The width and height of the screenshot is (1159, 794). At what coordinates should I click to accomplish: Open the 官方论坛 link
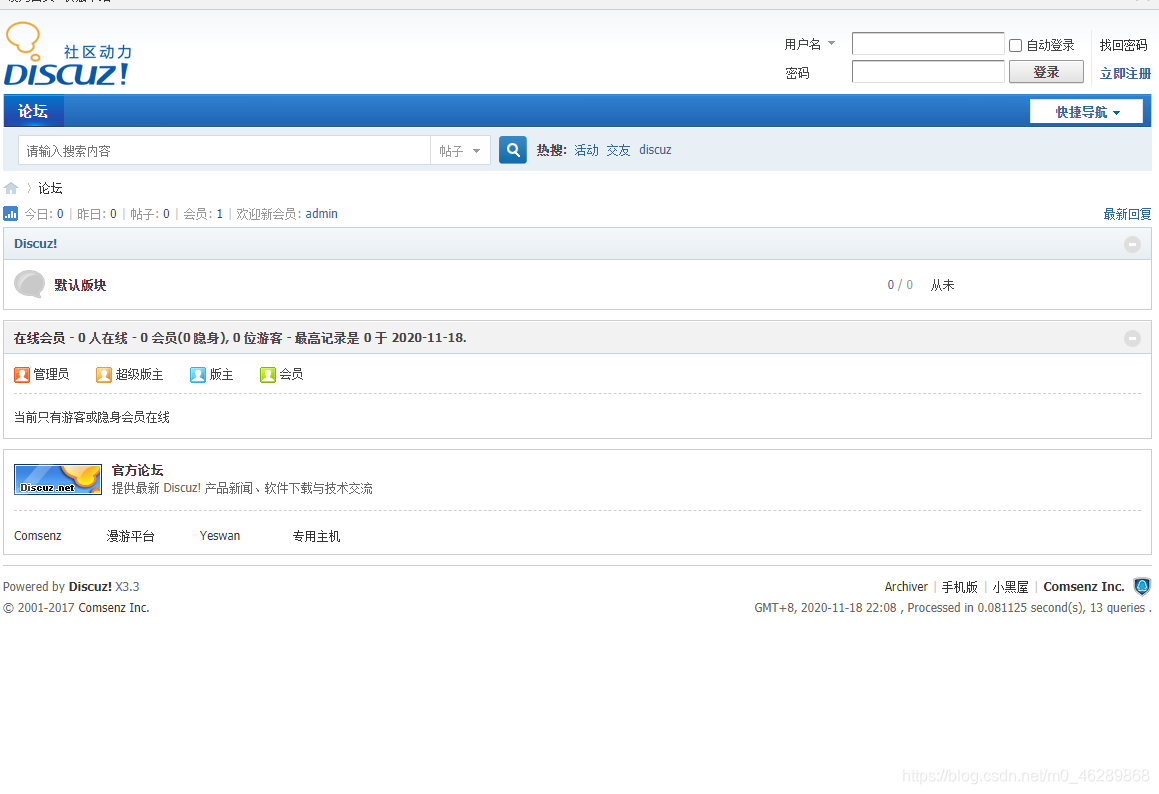137,470
